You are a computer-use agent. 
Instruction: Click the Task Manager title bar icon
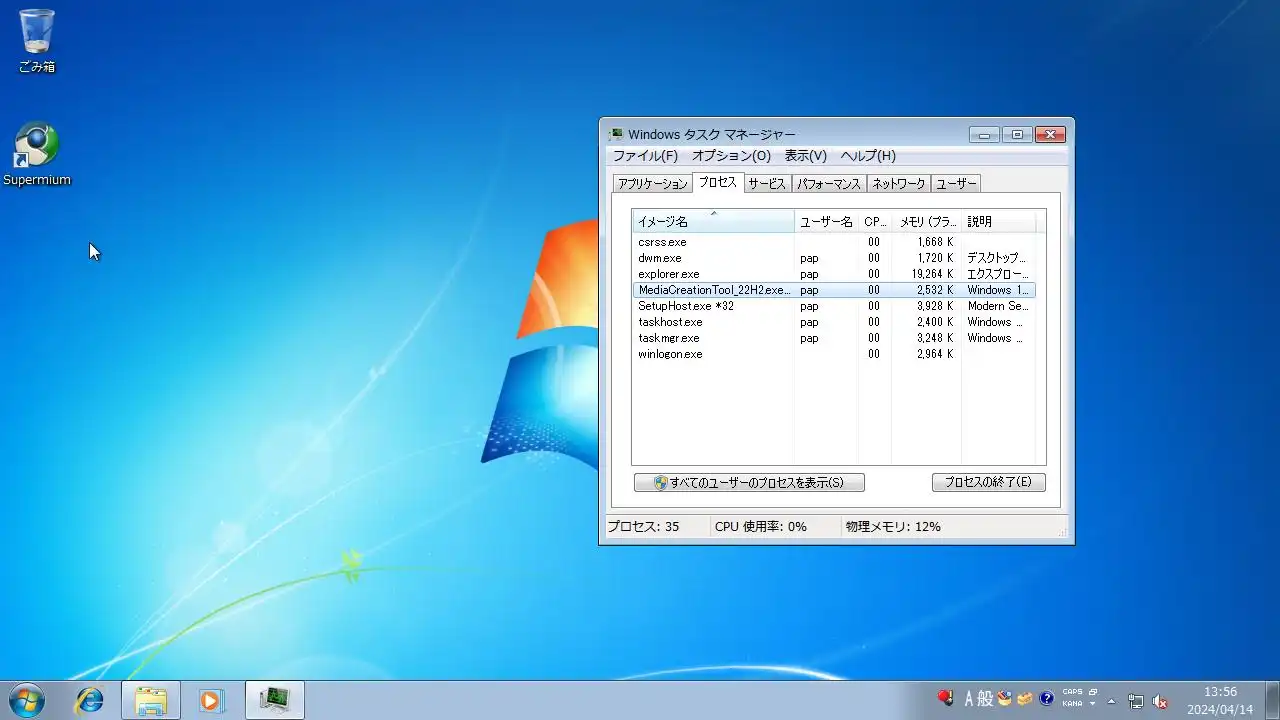(x=616, y=134)
